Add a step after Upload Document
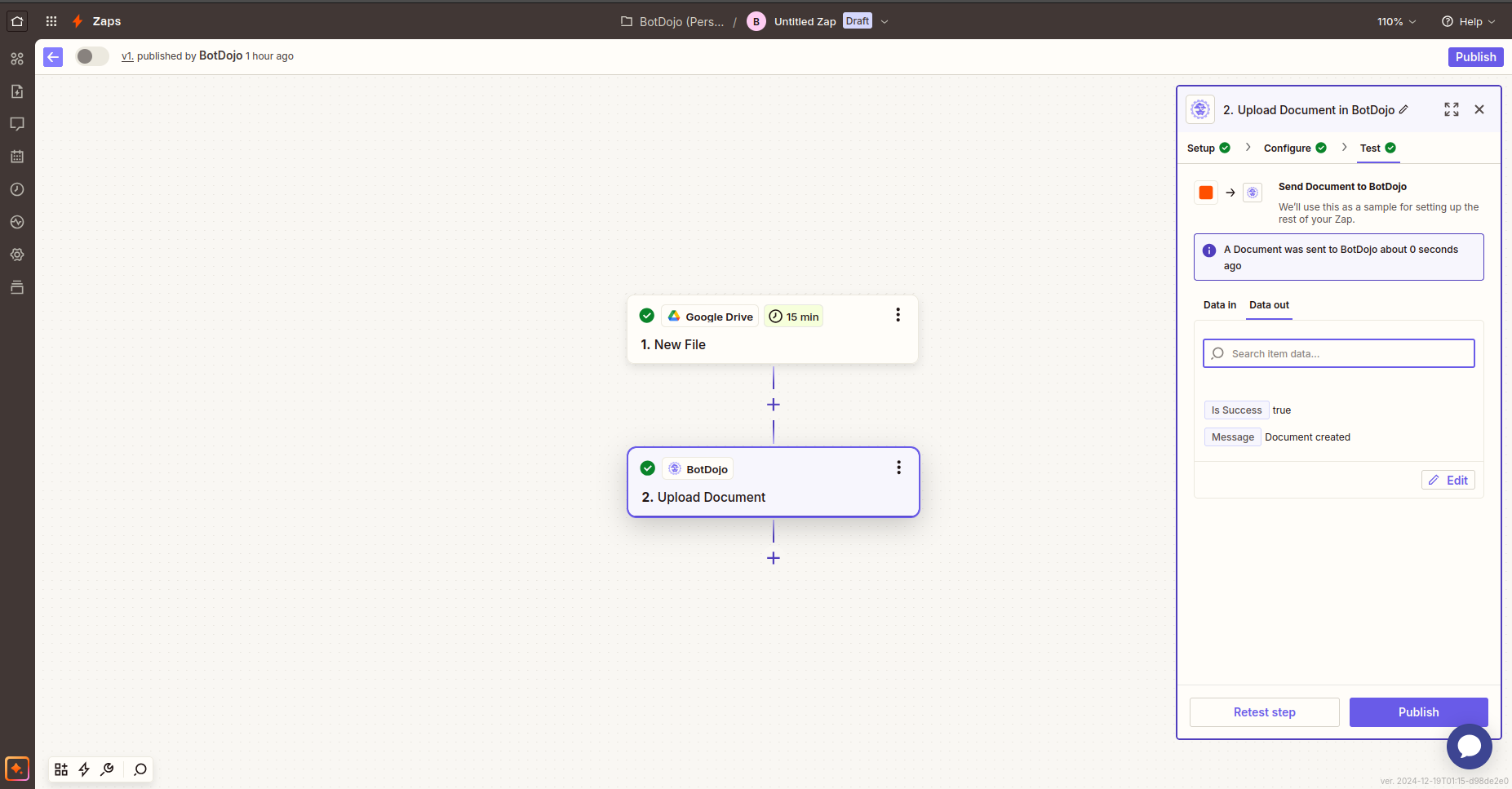Screen dimensions: 1512x789 pyautogui.click(x=774, y=558)
